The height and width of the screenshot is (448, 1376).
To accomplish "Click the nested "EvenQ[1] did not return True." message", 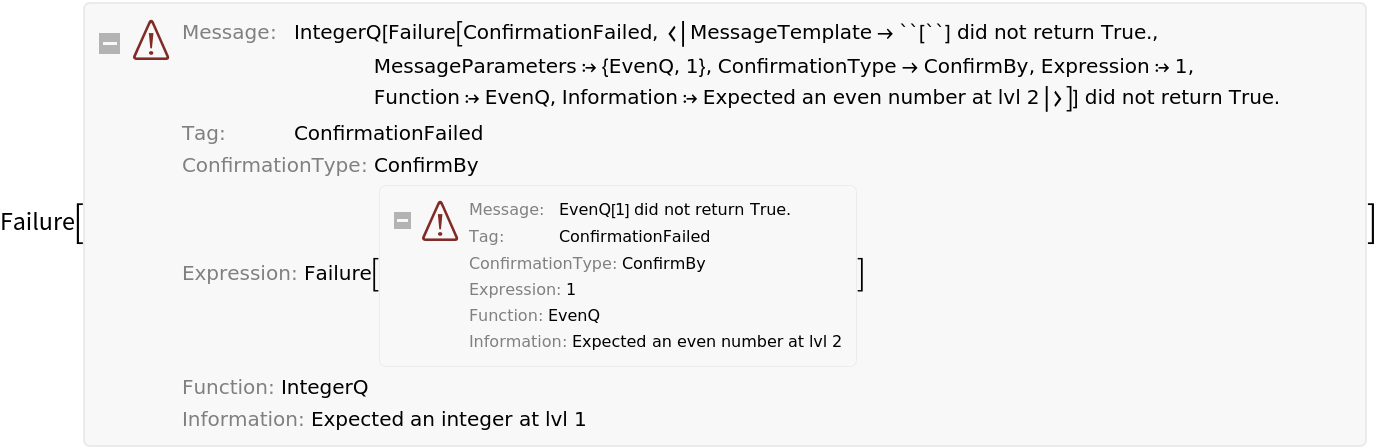I will 674,210.
